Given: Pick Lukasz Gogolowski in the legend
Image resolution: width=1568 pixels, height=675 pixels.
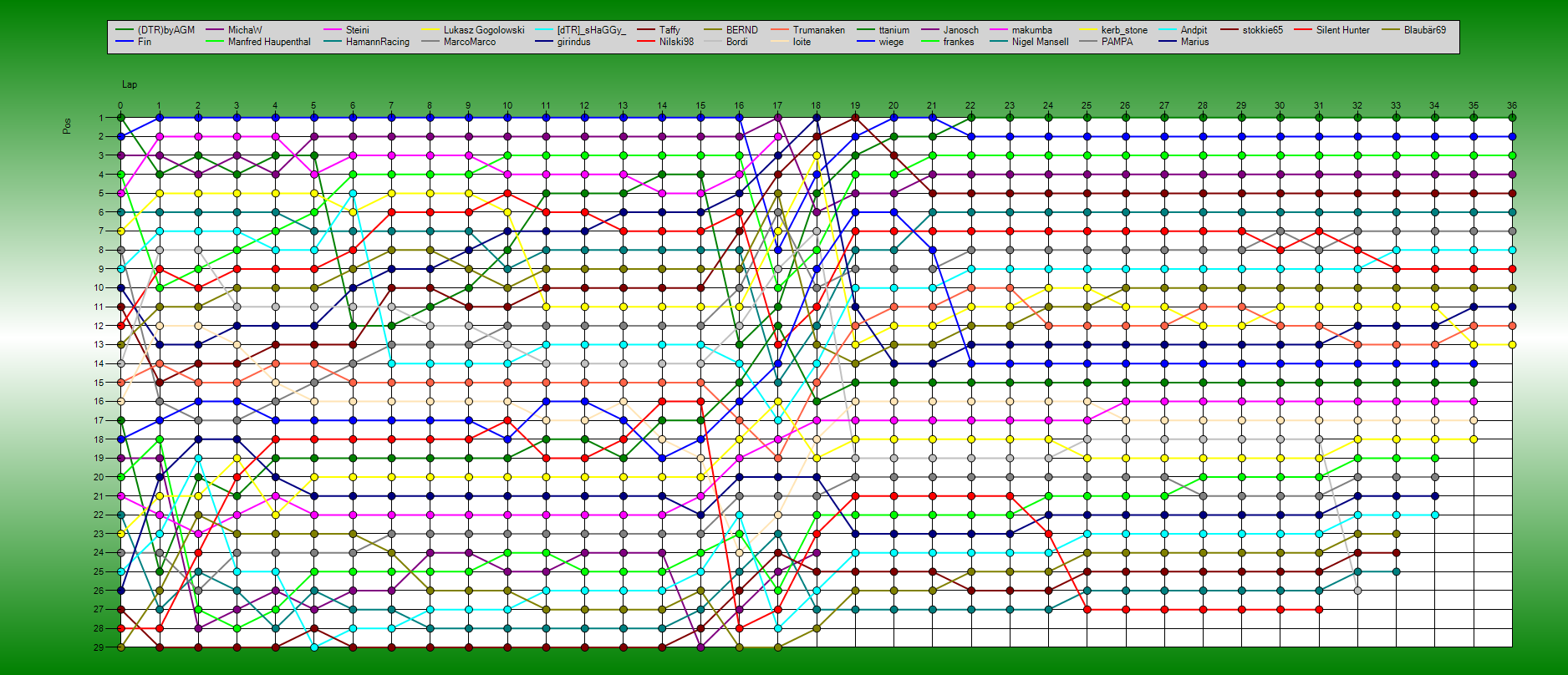Looking at the screenshot, I should (x=484, y=30).
